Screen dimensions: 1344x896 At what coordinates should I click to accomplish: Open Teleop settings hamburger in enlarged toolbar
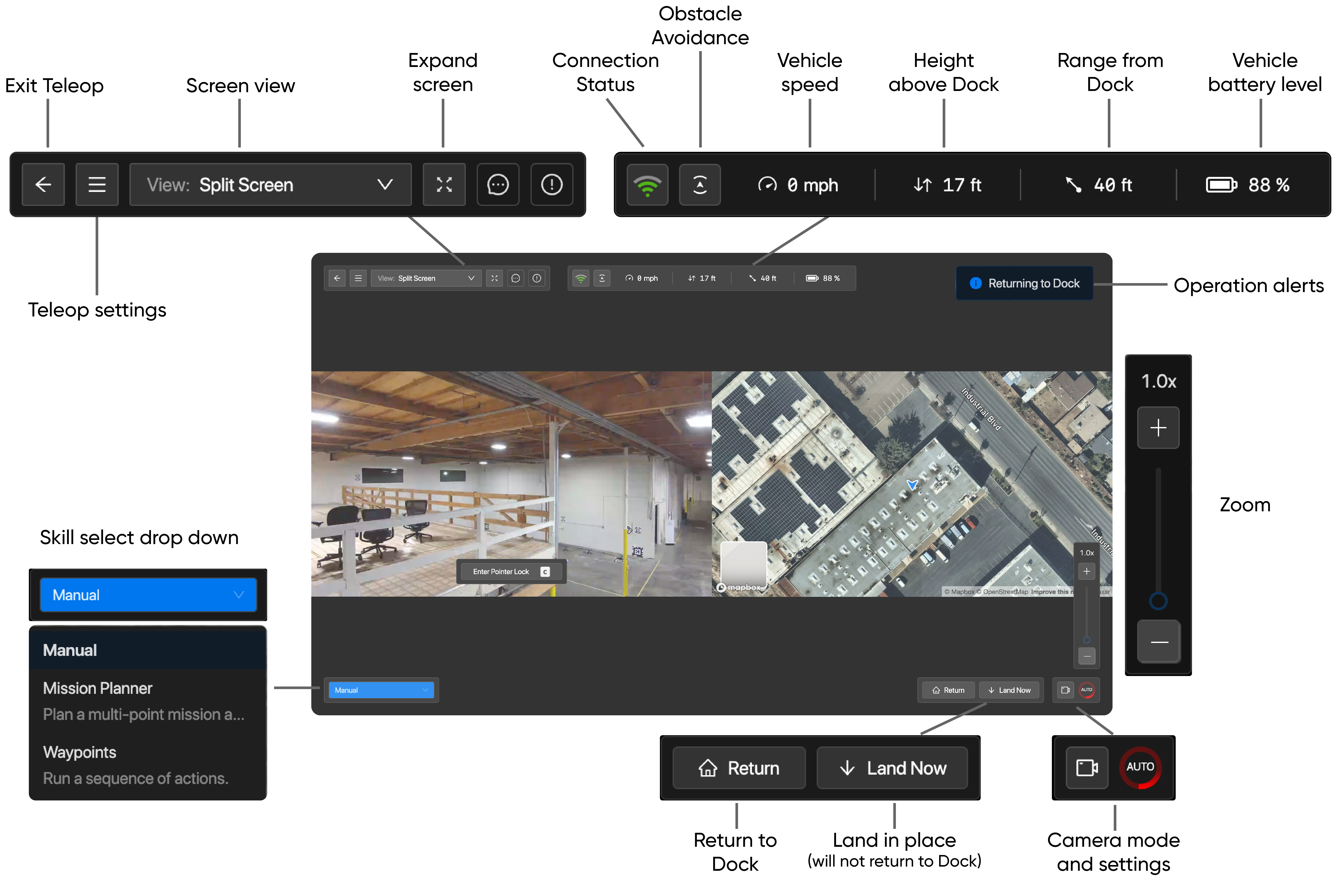click(97, 185)
